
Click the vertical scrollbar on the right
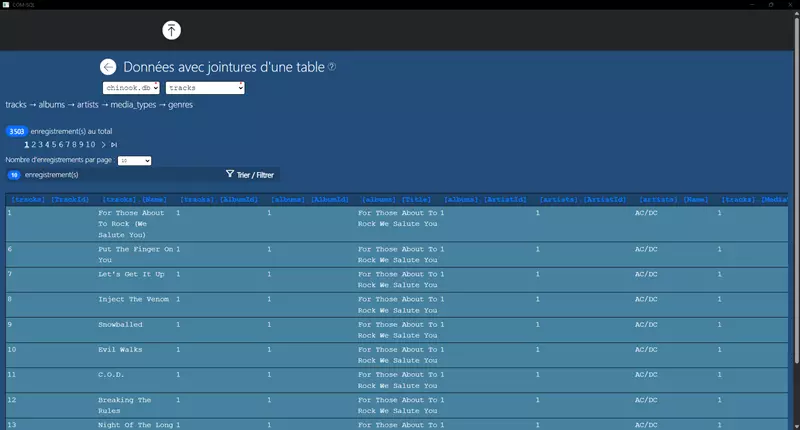pos(796,189)
